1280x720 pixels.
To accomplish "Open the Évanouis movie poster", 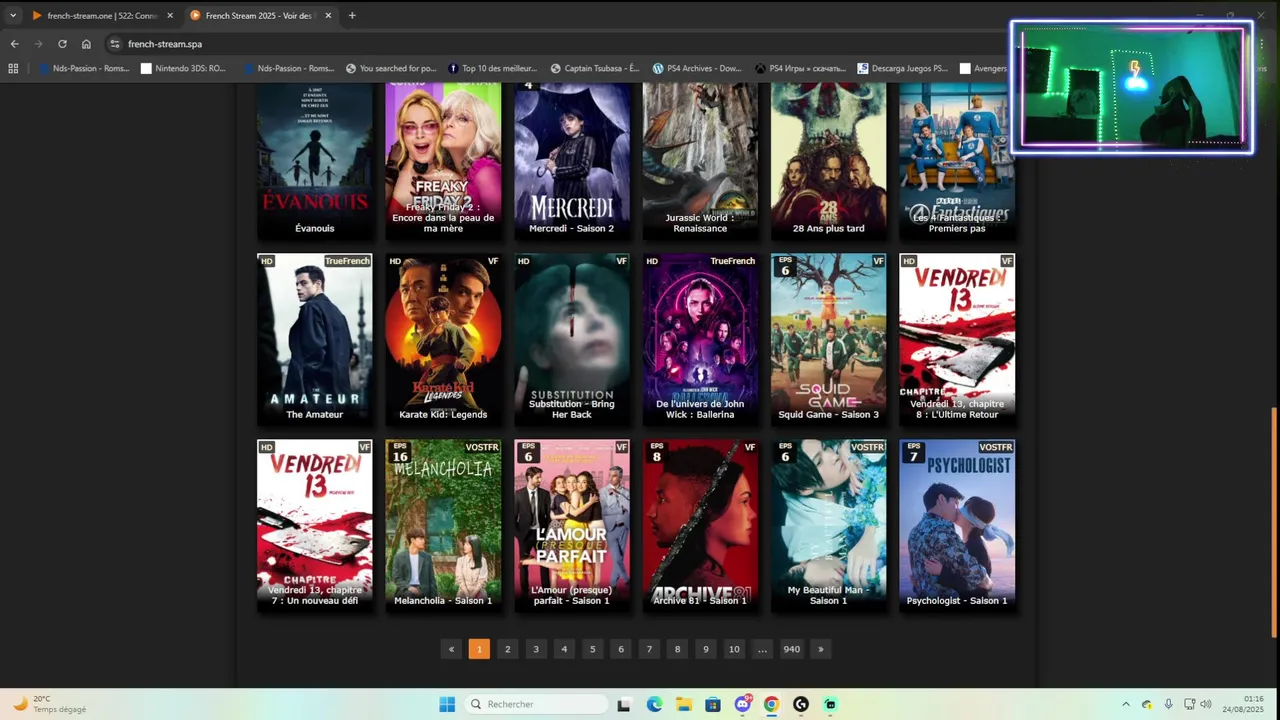I will pos(315,161).
